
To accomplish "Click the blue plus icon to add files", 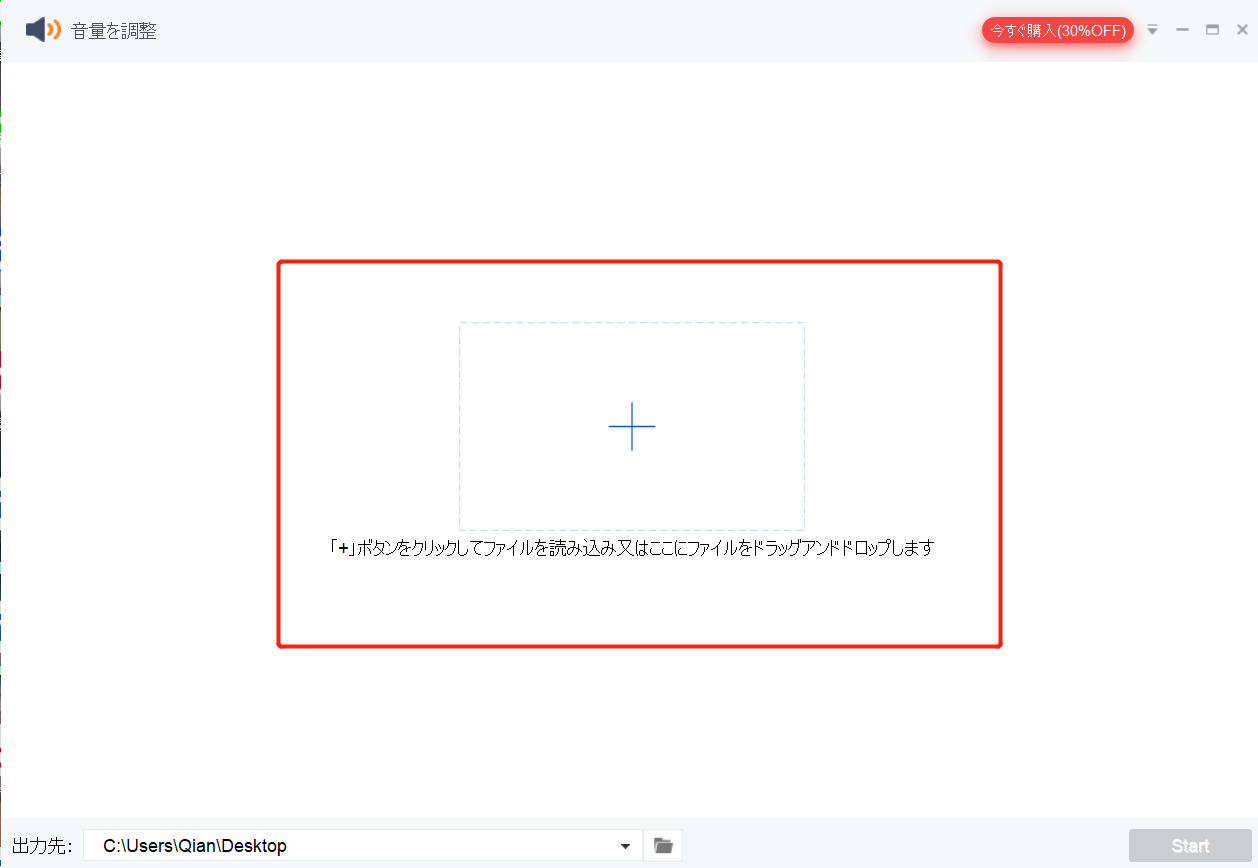I will 632,426.
